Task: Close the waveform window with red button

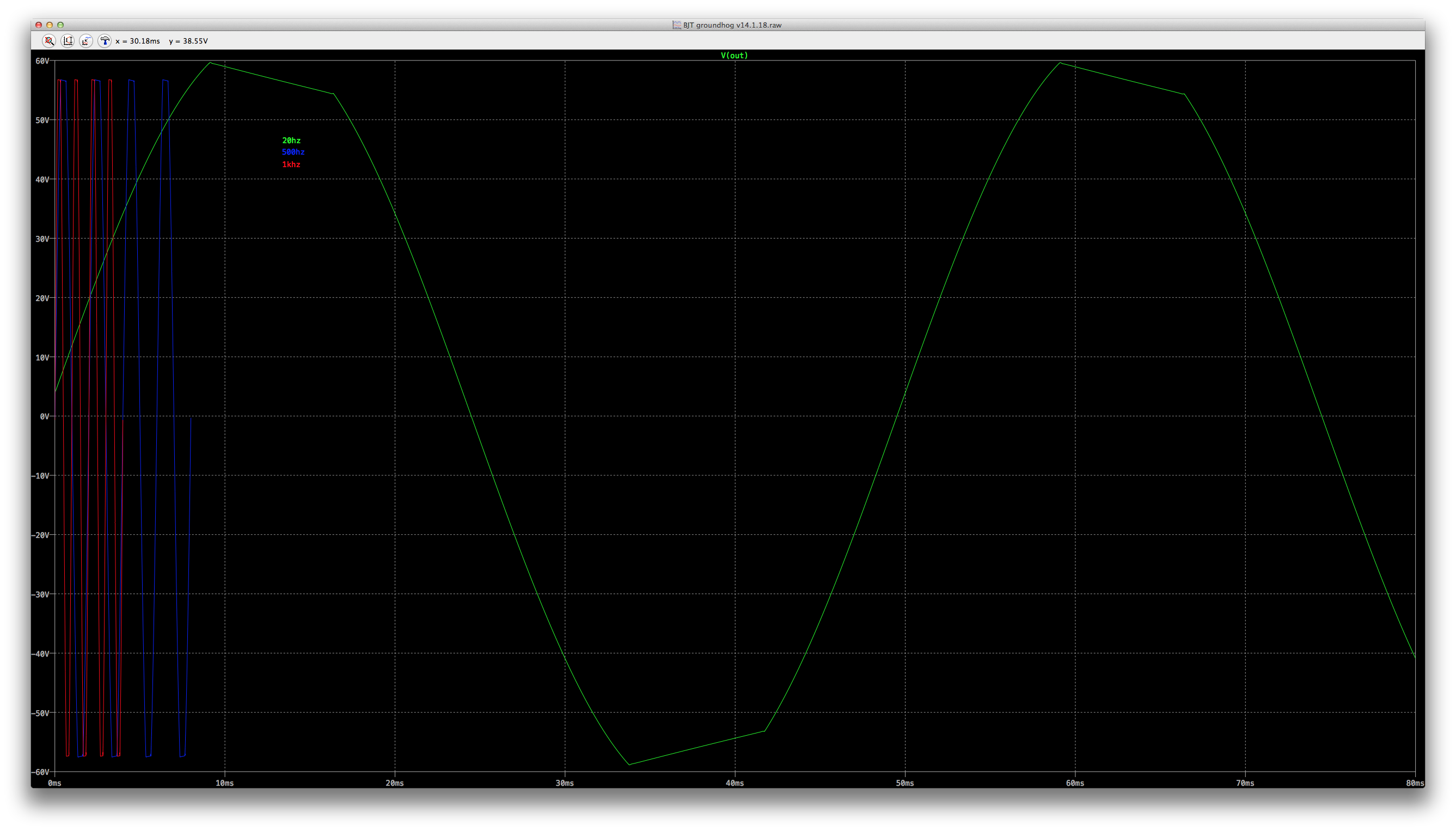Action: coord(39,25)
